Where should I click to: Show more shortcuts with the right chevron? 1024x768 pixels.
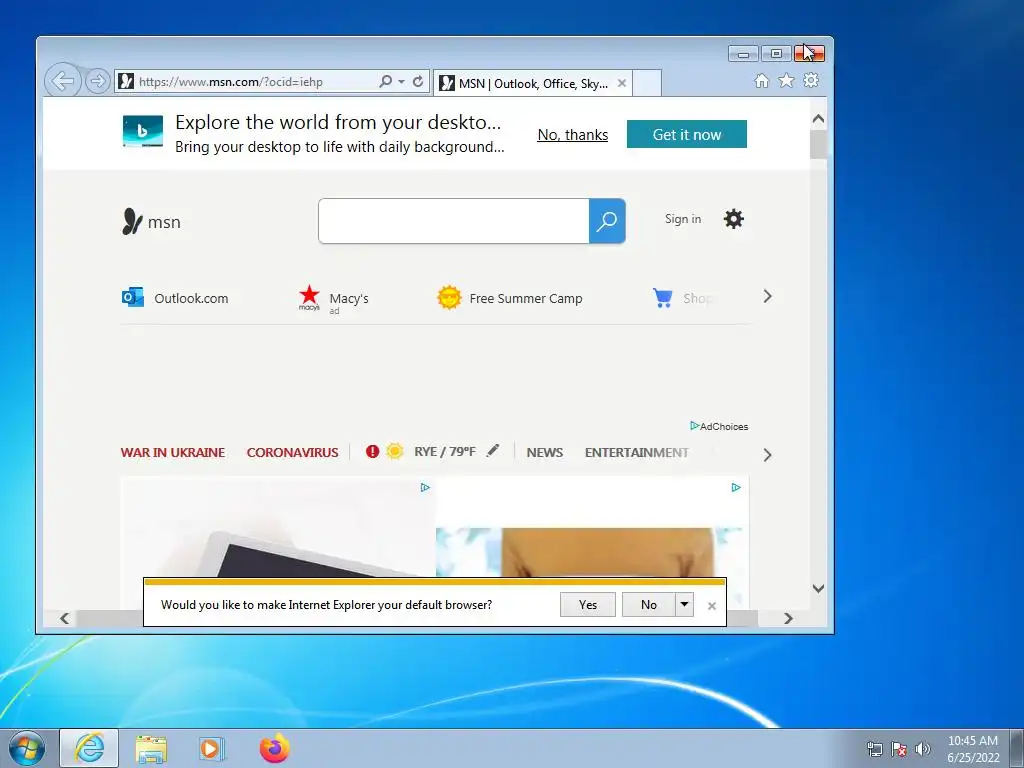(767, 296)
